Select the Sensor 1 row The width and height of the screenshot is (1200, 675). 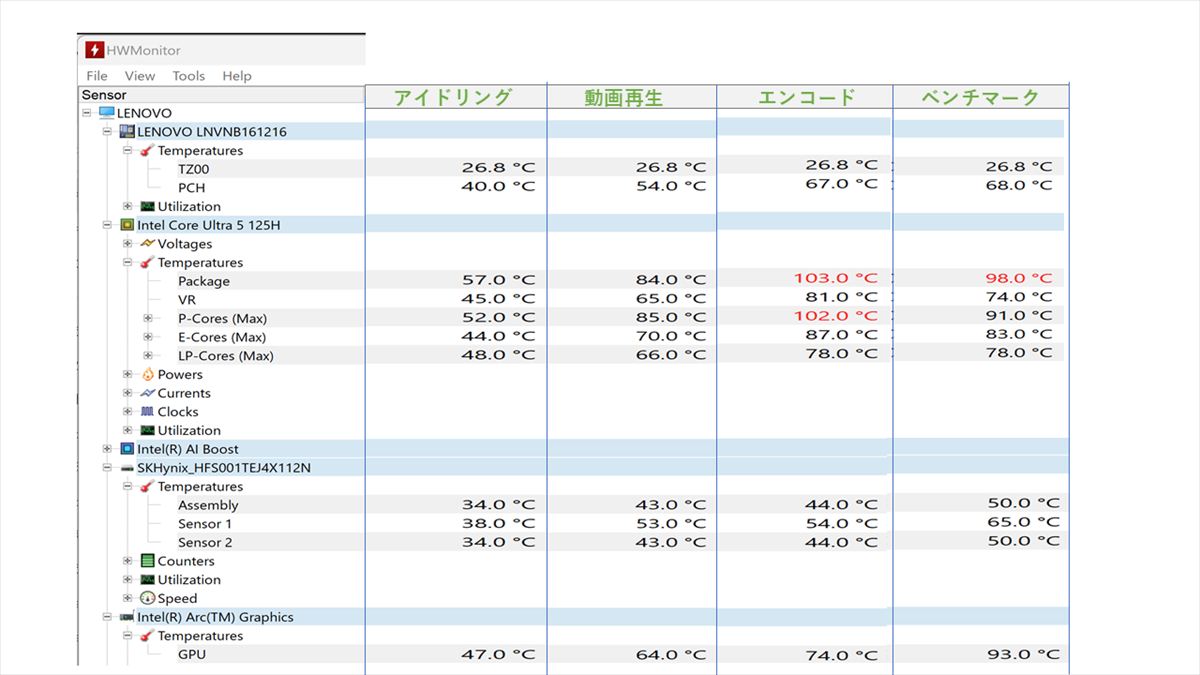click(x=205, y=524)
